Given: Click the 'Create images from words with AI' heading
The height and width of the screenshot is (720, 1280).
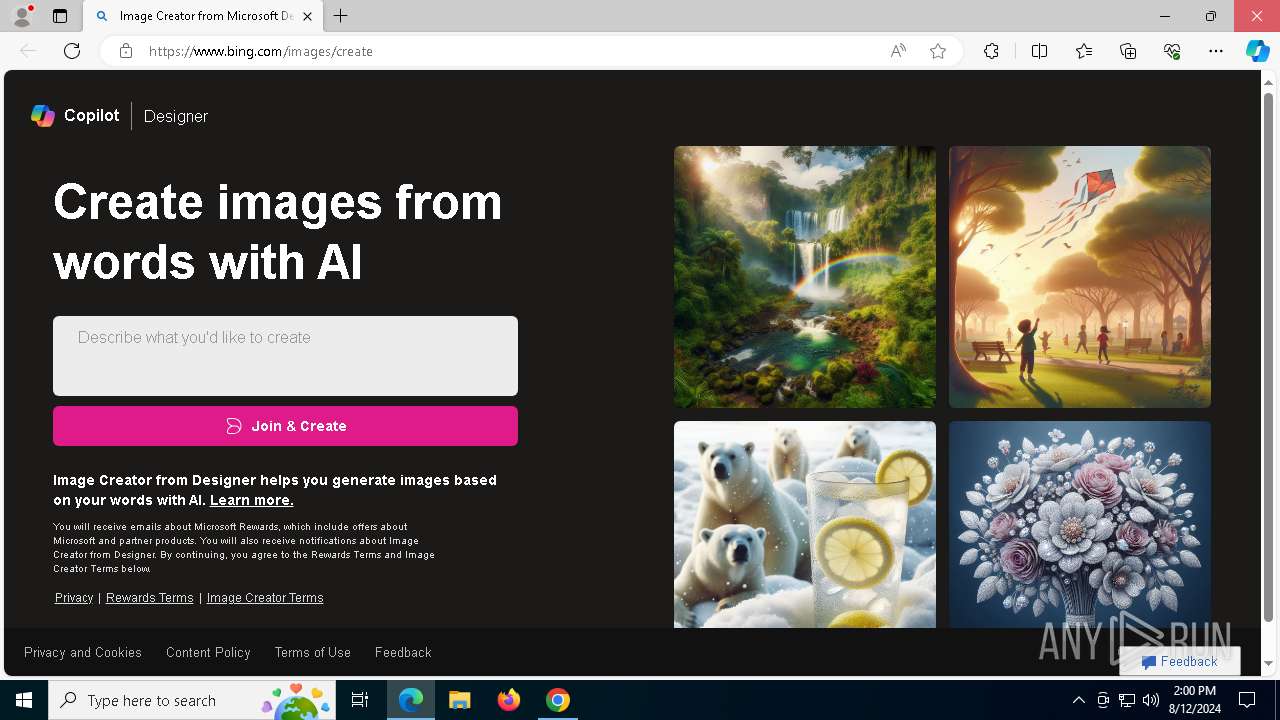Looking at the screenshot, I should [278, 232].
